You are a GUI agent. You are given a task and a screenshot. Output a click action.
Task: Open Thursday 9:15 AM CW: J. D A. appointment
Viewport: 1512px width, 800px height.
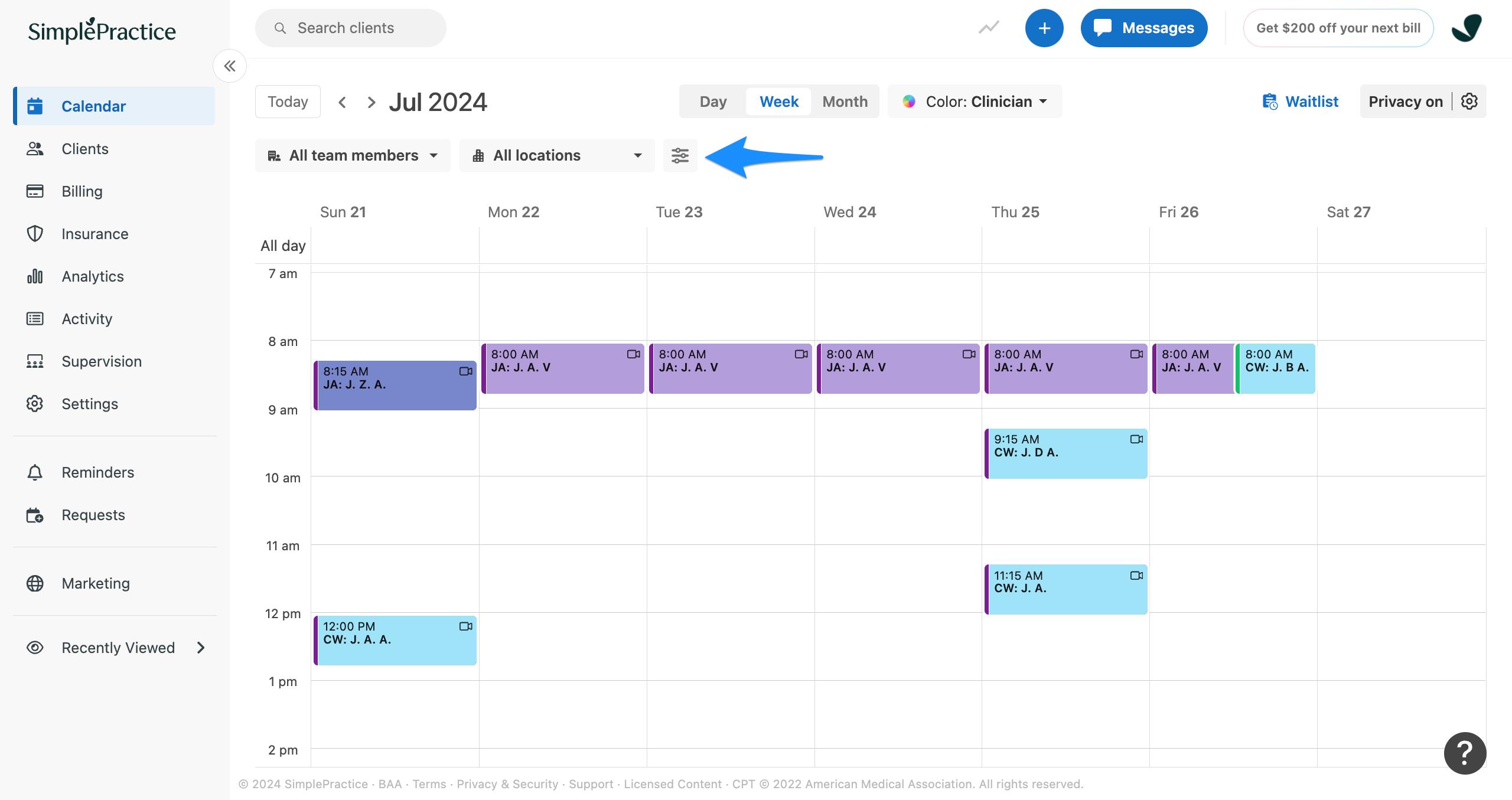pyautogui.click(x=1066, y=453)
